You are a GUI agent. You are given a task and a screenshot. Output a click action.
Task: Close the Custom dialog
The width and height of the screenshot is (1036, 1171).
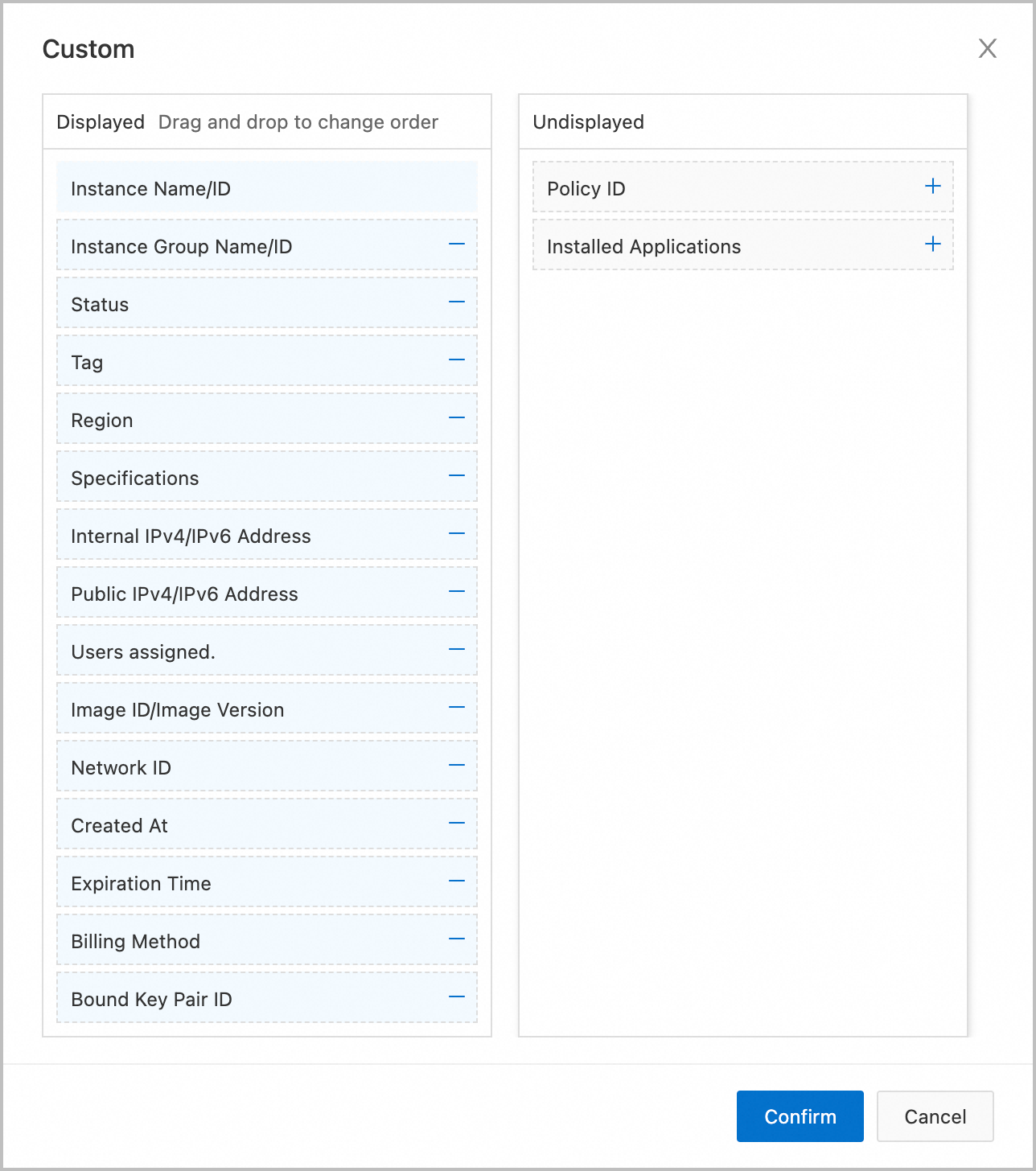(x=988, y=49)
